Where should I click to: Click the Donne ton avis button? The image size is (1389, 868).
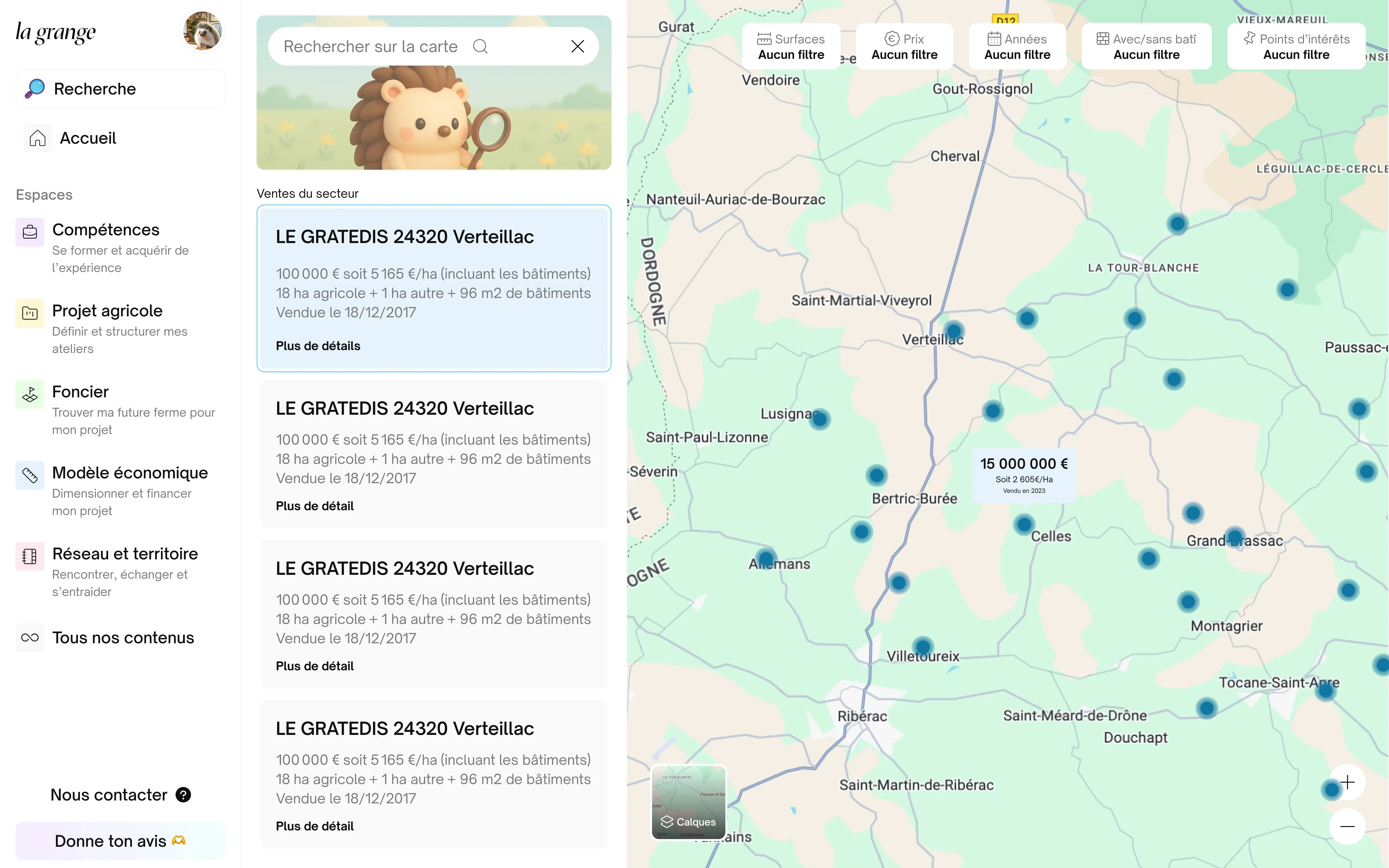pos(121,841)
